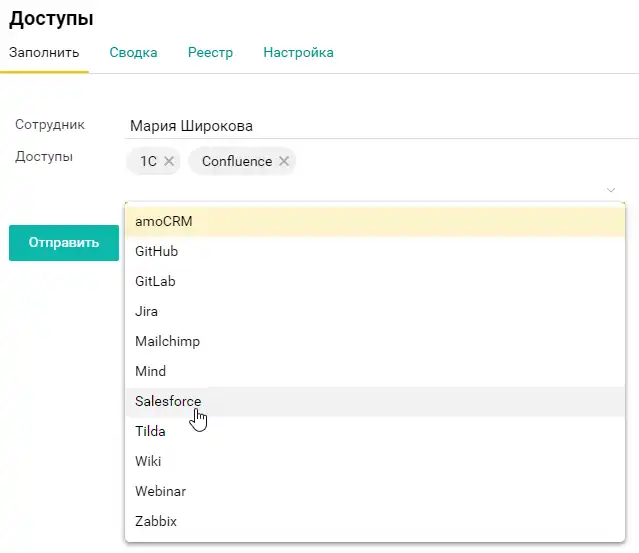Remove the Confluence access tag
Screen dimensions: 639x553
tap(284, 161)
